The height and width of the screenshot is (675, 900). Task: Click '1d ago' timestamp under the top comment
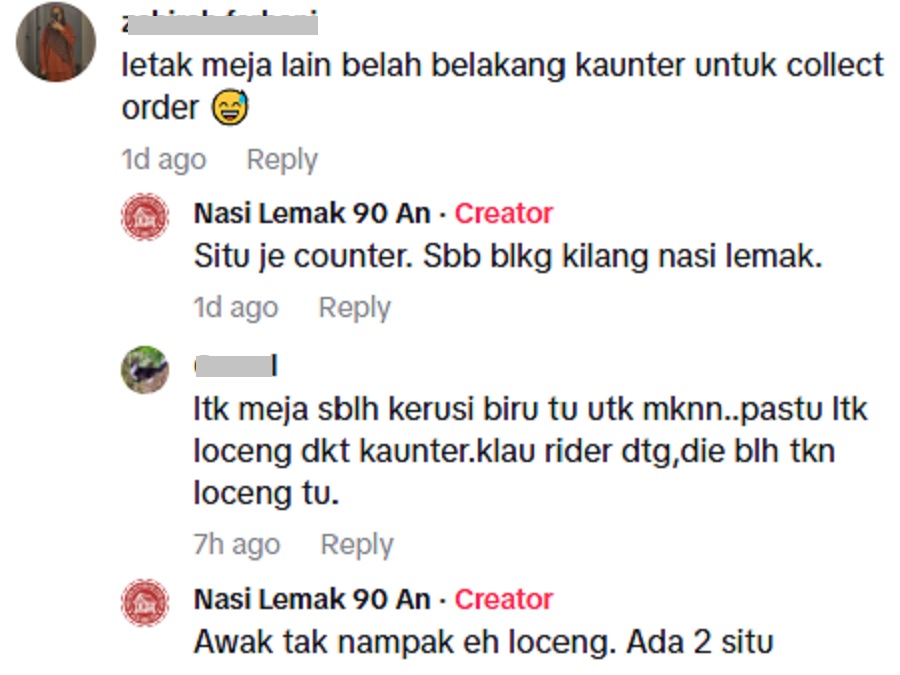coord(164,160)
